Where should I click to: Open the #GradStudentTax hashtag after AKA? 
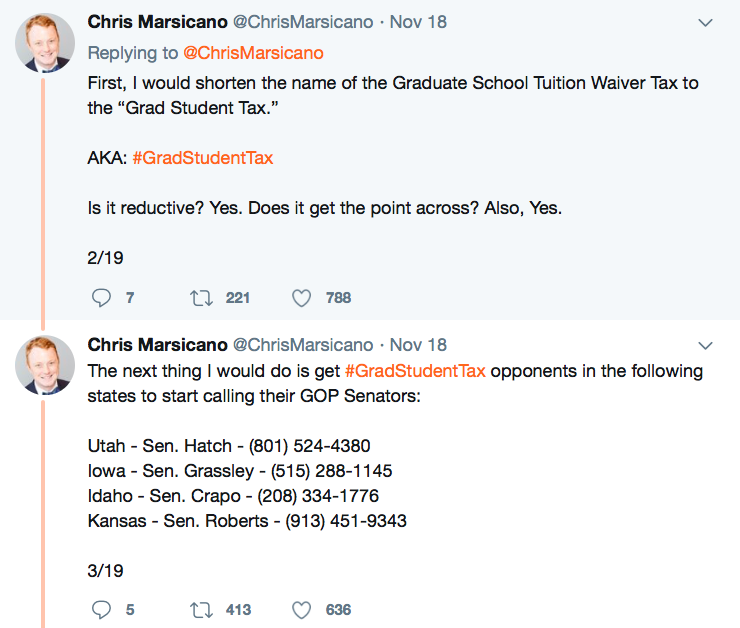click(202, 158)
